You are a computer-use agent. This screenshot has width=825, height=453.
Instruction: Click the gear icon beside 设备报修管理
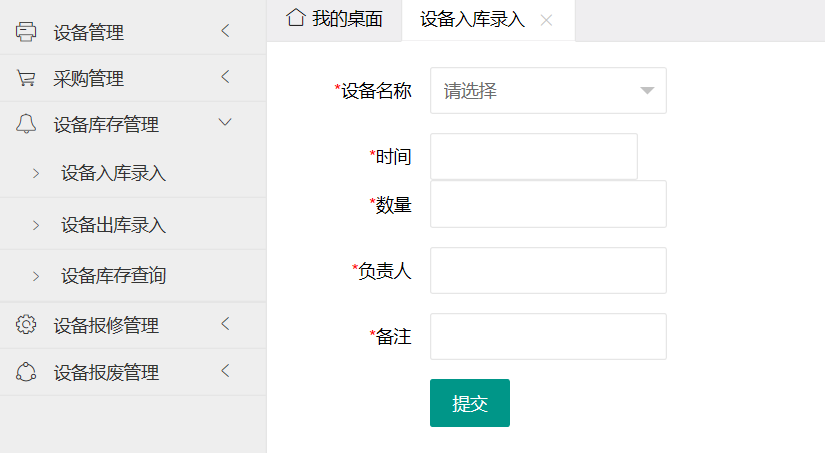(26, 325)
